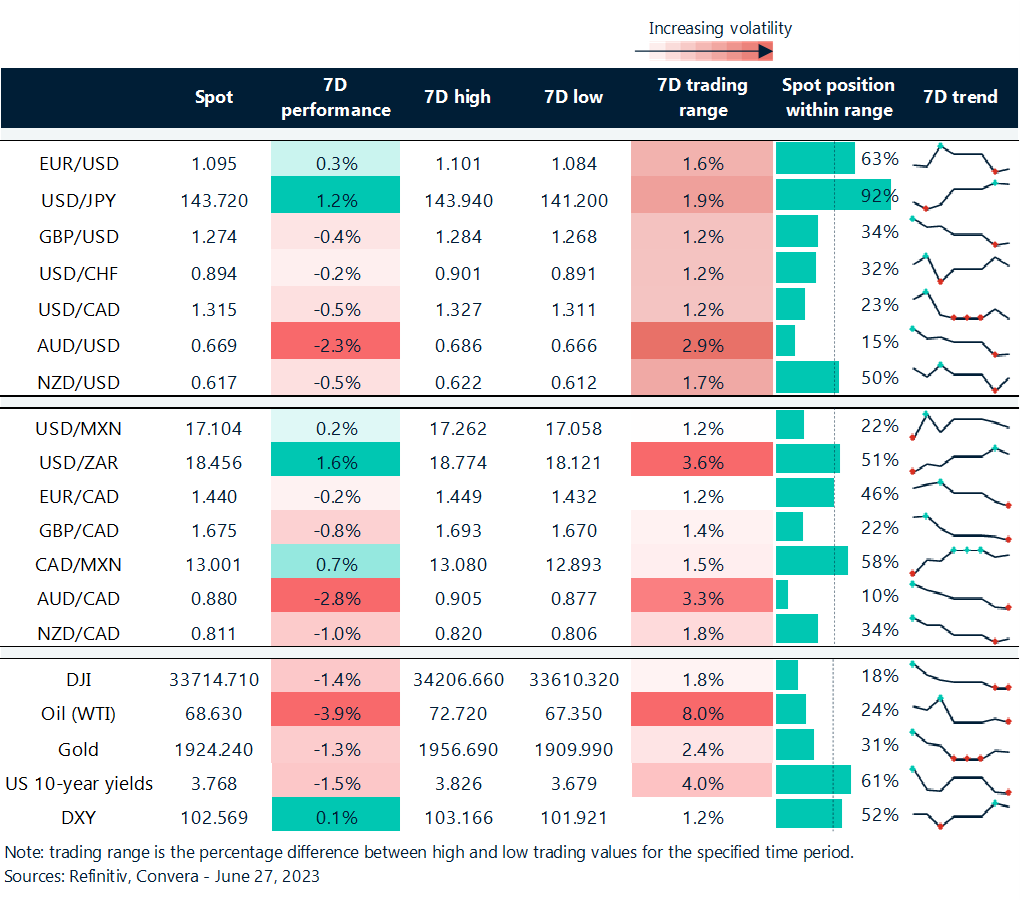Select the US 10-year yields row label
Viewport: 1020px width, 901px height.
[x=80, y=783]
